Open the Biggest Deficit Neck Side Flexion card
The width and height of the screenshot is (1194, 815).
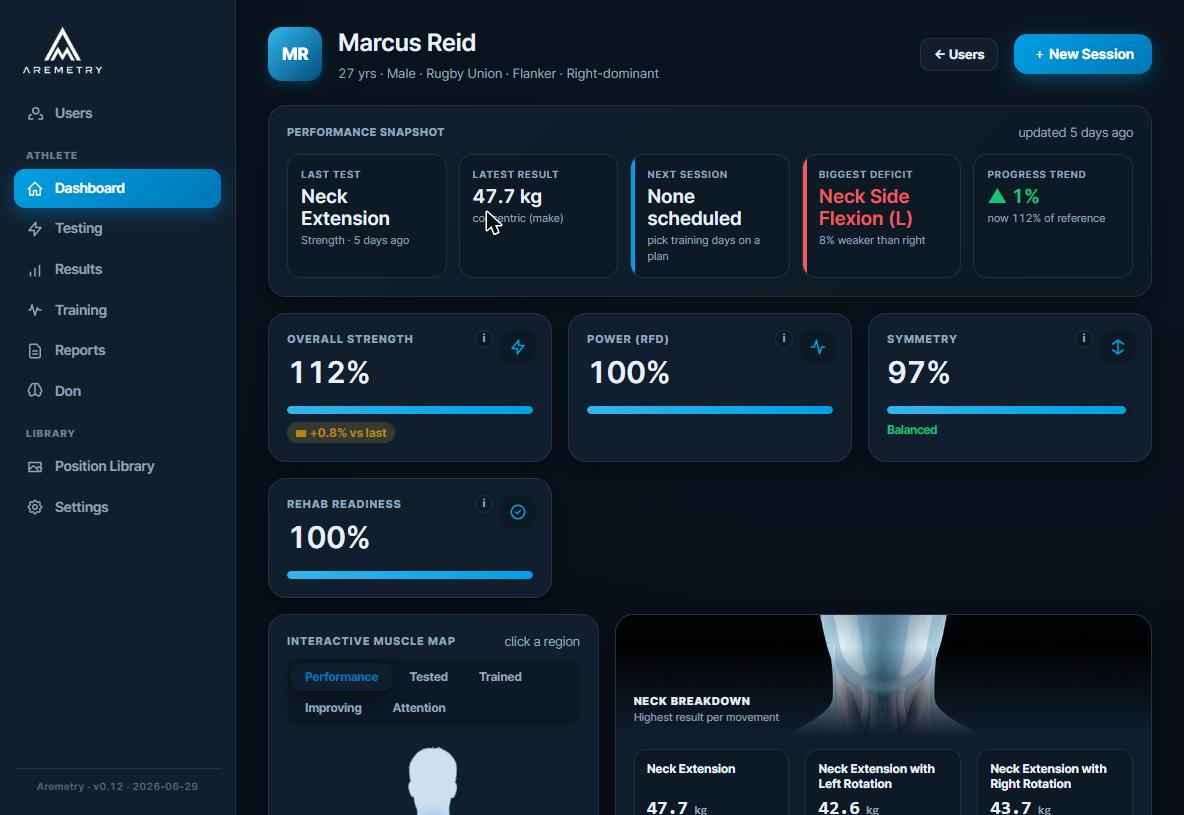point(882,216)
